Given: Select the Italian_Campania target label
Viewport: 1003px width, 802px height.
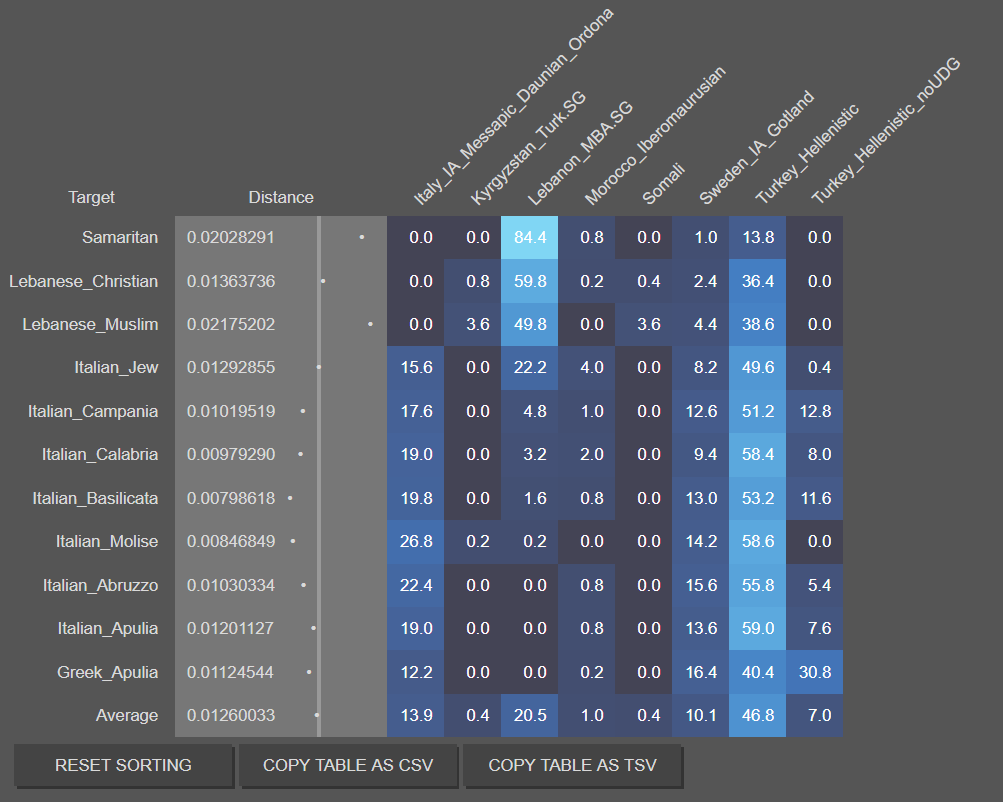Looking at the screenshot, I should point(93,411).
